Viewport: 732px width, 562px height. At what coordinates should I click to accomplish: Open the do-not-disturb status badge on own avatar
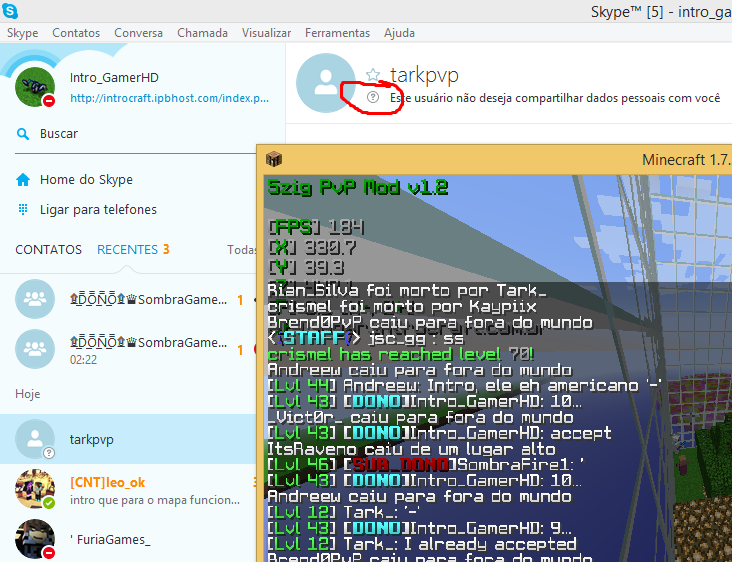49,101
